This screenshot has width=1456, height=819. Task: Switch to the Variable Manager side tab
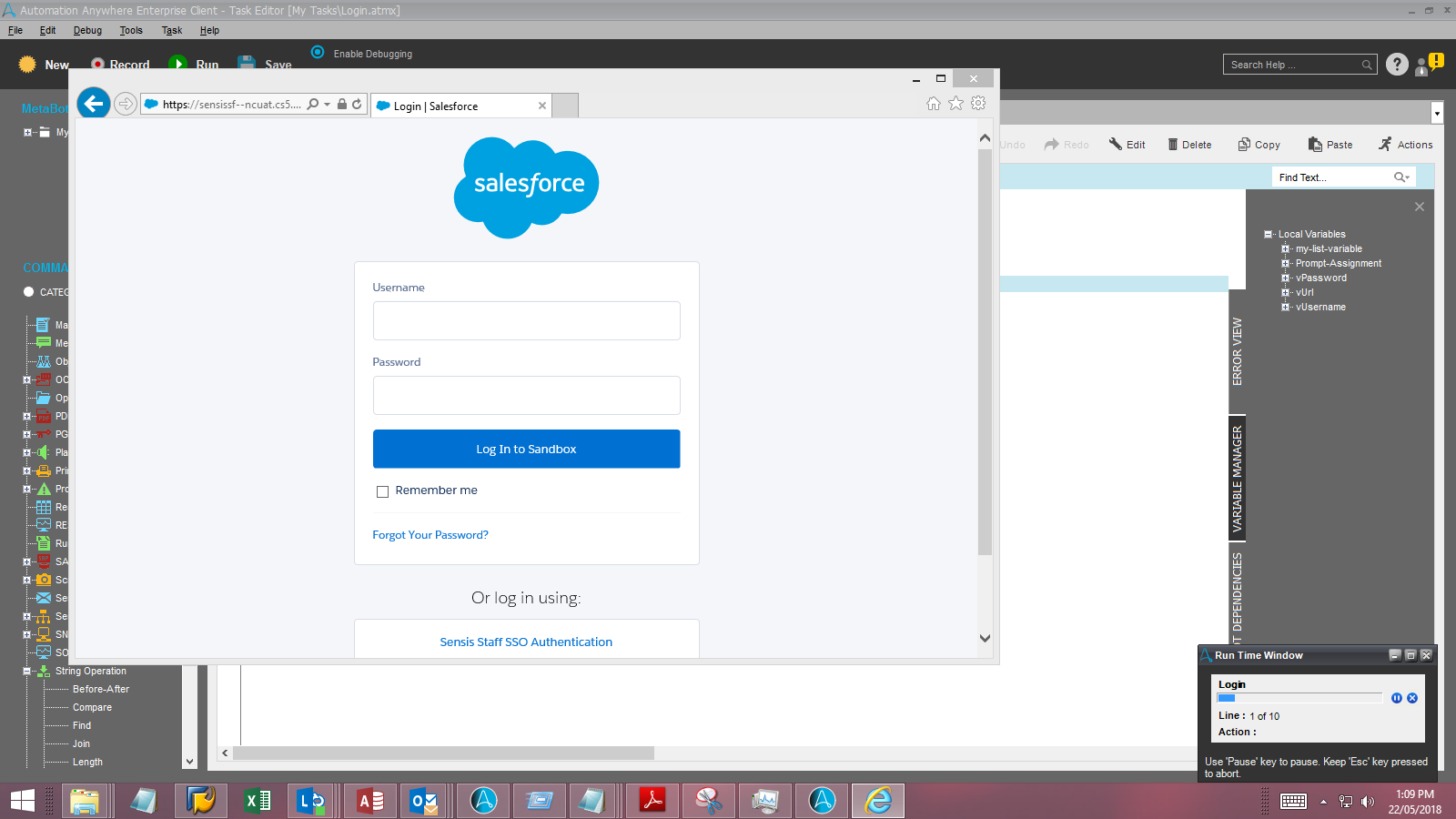point(1237,479)
